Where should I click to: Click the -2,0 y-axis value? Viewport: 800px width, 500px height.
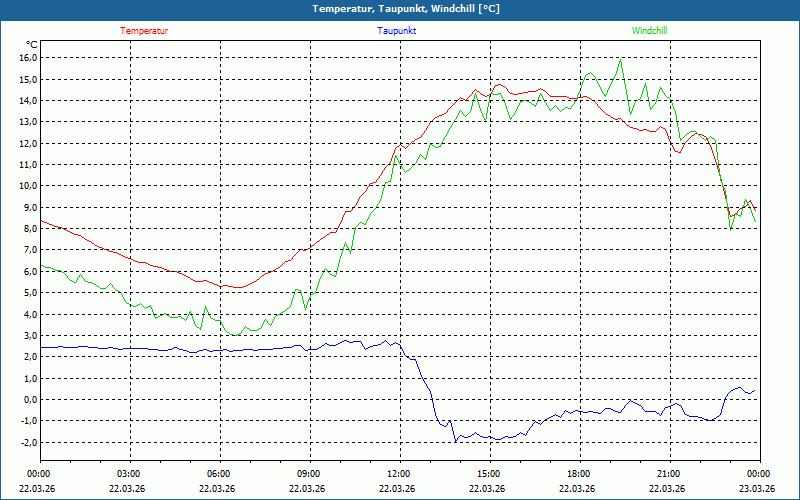(30, 442)
